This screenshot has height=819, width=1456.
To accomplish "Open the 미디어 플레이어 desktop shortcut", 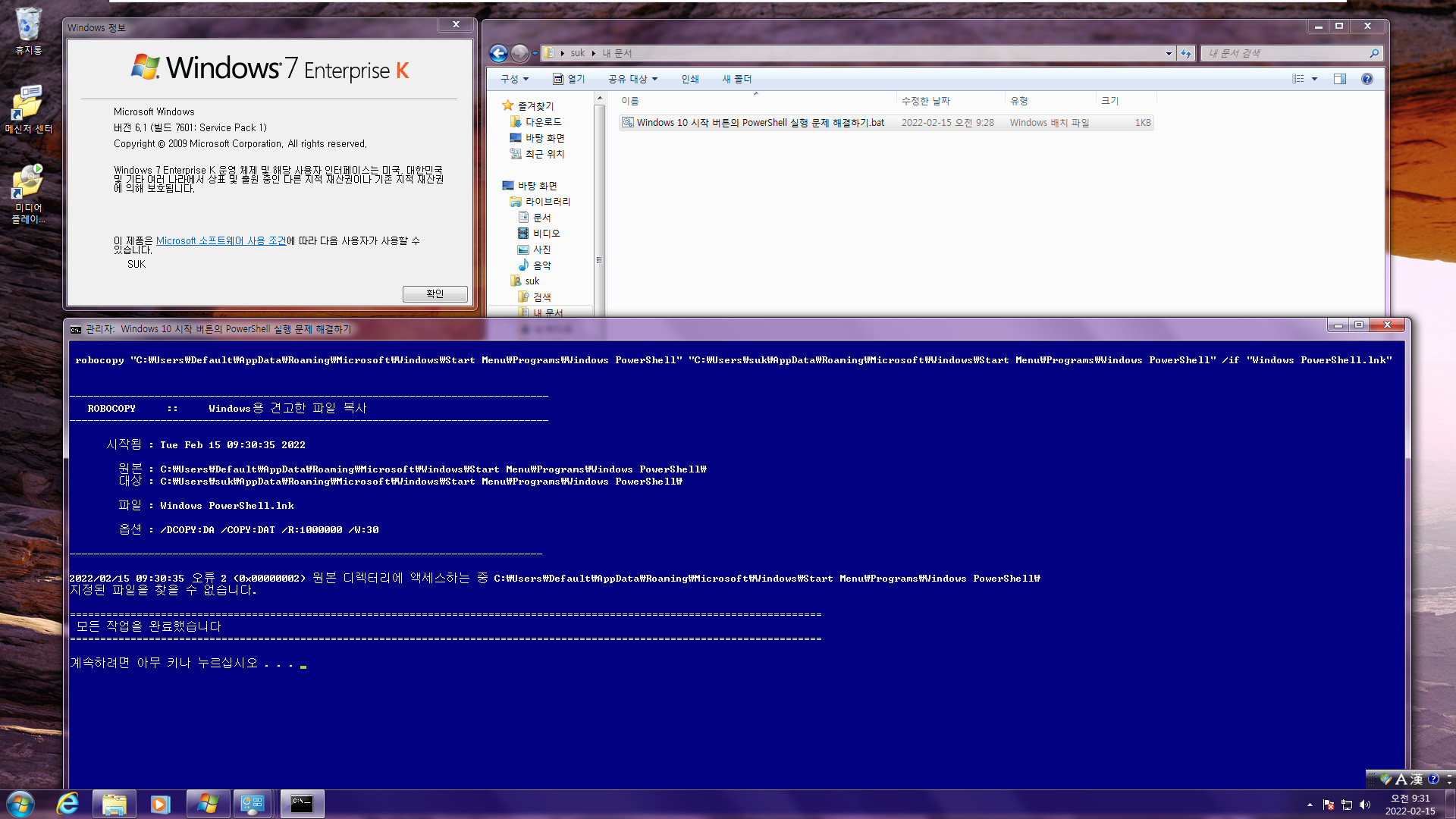I will (28, 194).
